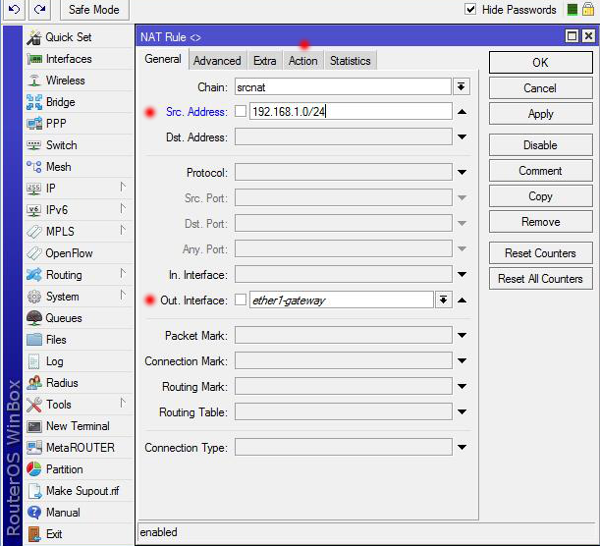This screenshot has height=546, width=600.
Task: Click the System gear icon
Action: (34, 297)
